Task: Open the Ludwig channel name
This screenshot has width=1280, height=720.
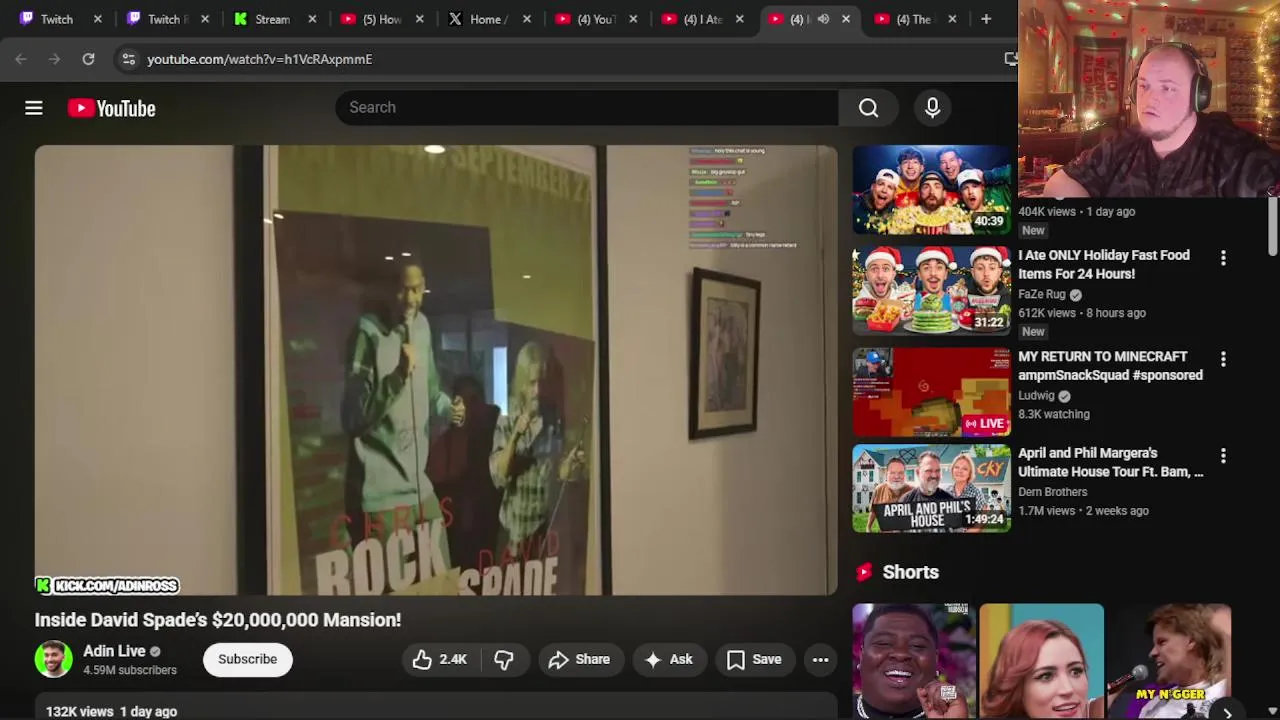Action: pos(1036,395)
